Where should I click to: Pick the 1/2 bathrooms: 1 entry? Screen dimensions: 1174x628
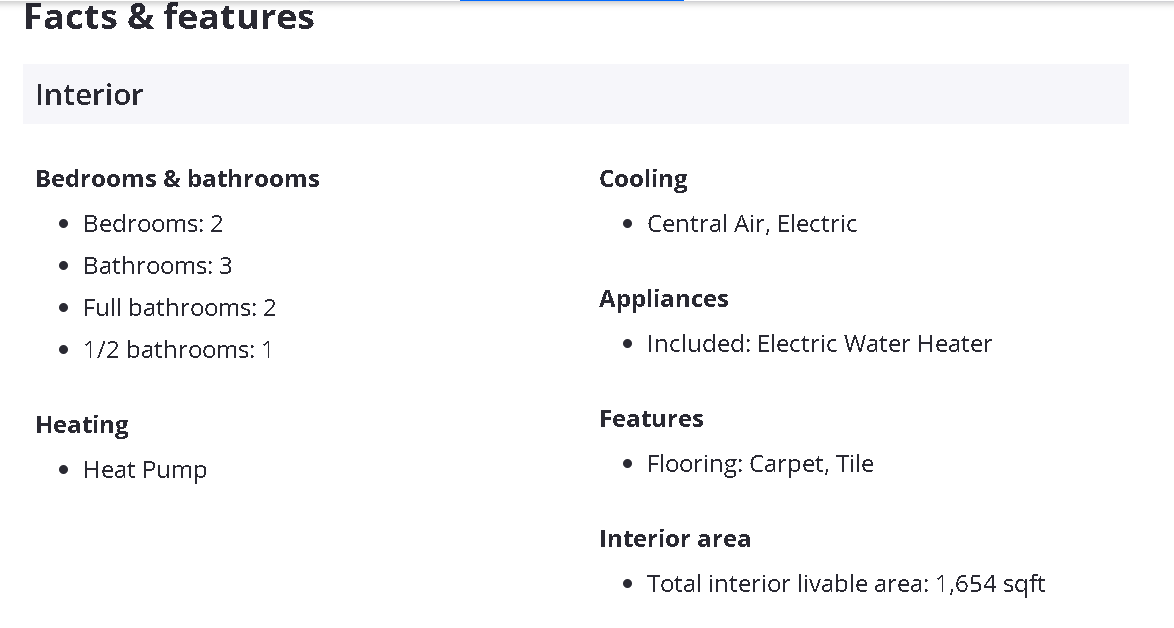tap(177, 350)
